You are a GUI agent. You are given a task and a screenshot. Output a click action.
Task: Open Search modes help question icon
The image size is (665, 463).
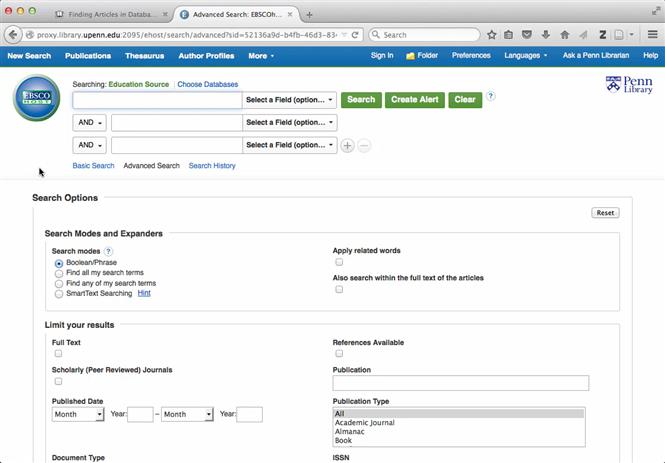[x=109, y=251]
